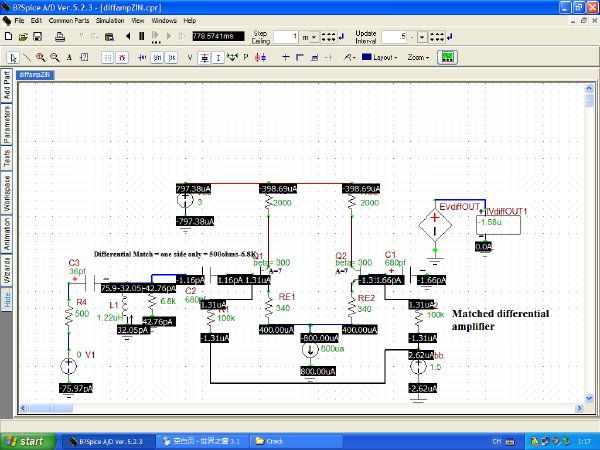This screenshot has height=450, width=600.
Task: Open the Parameters side tab
Action: [7, 124]
